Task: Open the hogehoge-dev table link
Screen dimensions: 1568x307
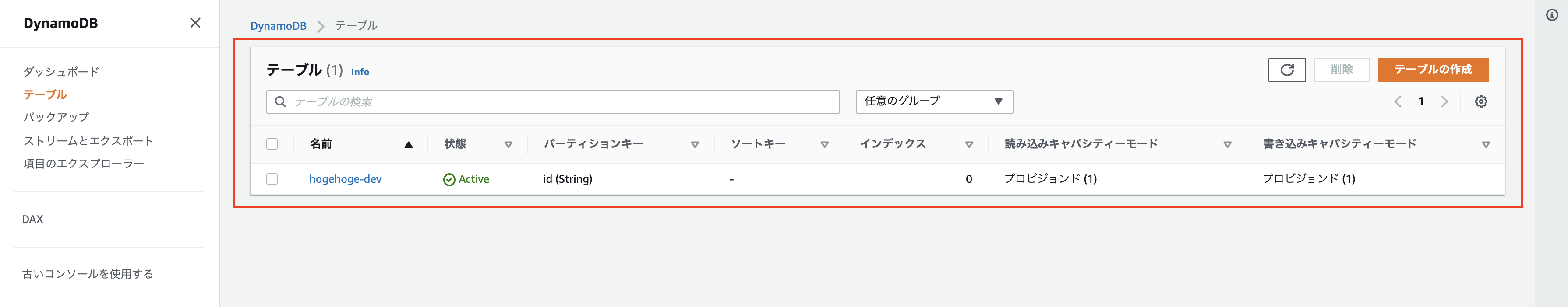Action: point(345,179)
